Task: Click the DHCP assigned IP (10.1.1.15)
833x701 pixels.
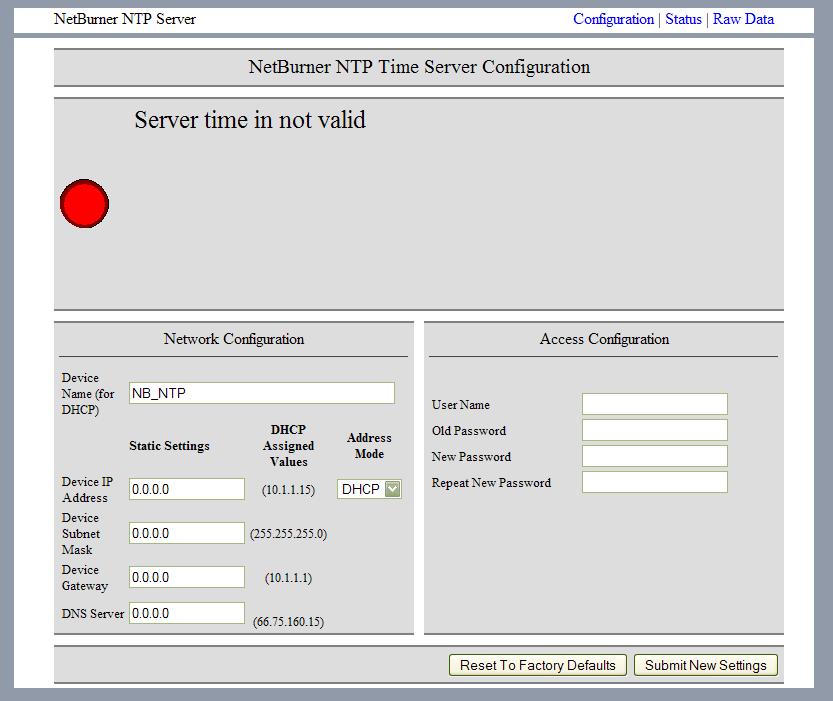Action: (x=288, y=490)
